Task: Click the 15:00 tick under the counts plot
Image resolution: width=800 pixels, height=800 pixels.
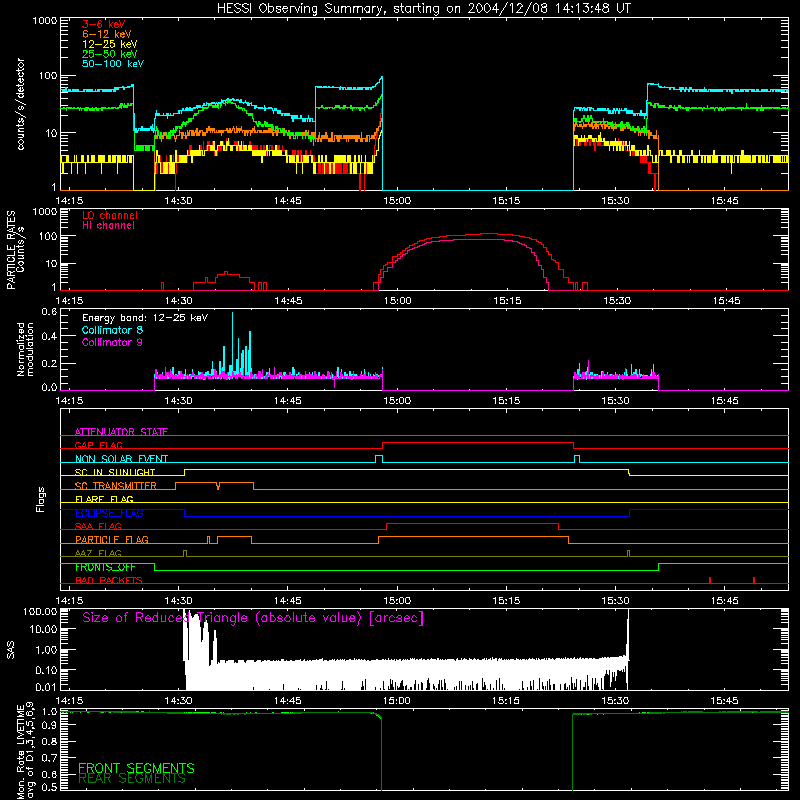Action: [396, 201]
